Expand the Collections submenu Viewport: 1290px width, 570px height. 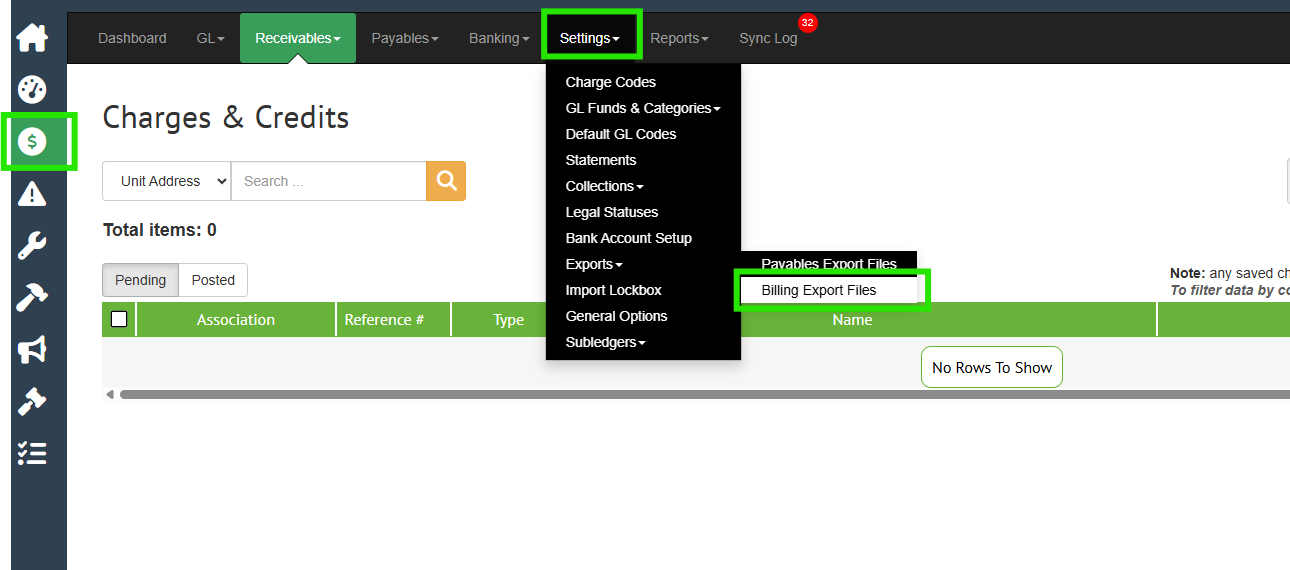(604, 186)
